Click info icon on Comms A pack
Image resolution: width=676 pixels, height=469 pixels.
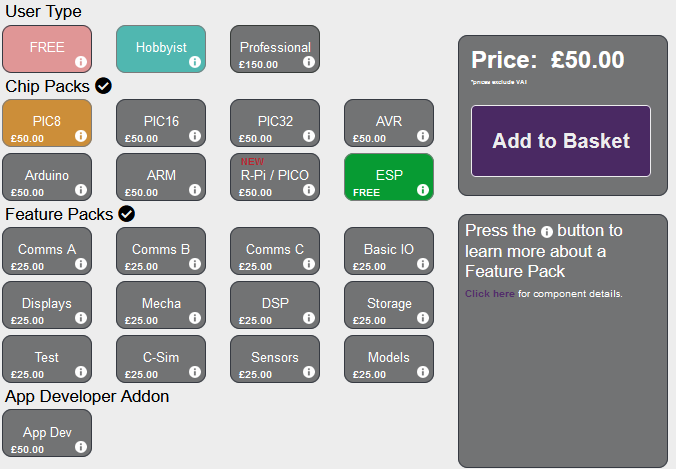pos(81,264)
